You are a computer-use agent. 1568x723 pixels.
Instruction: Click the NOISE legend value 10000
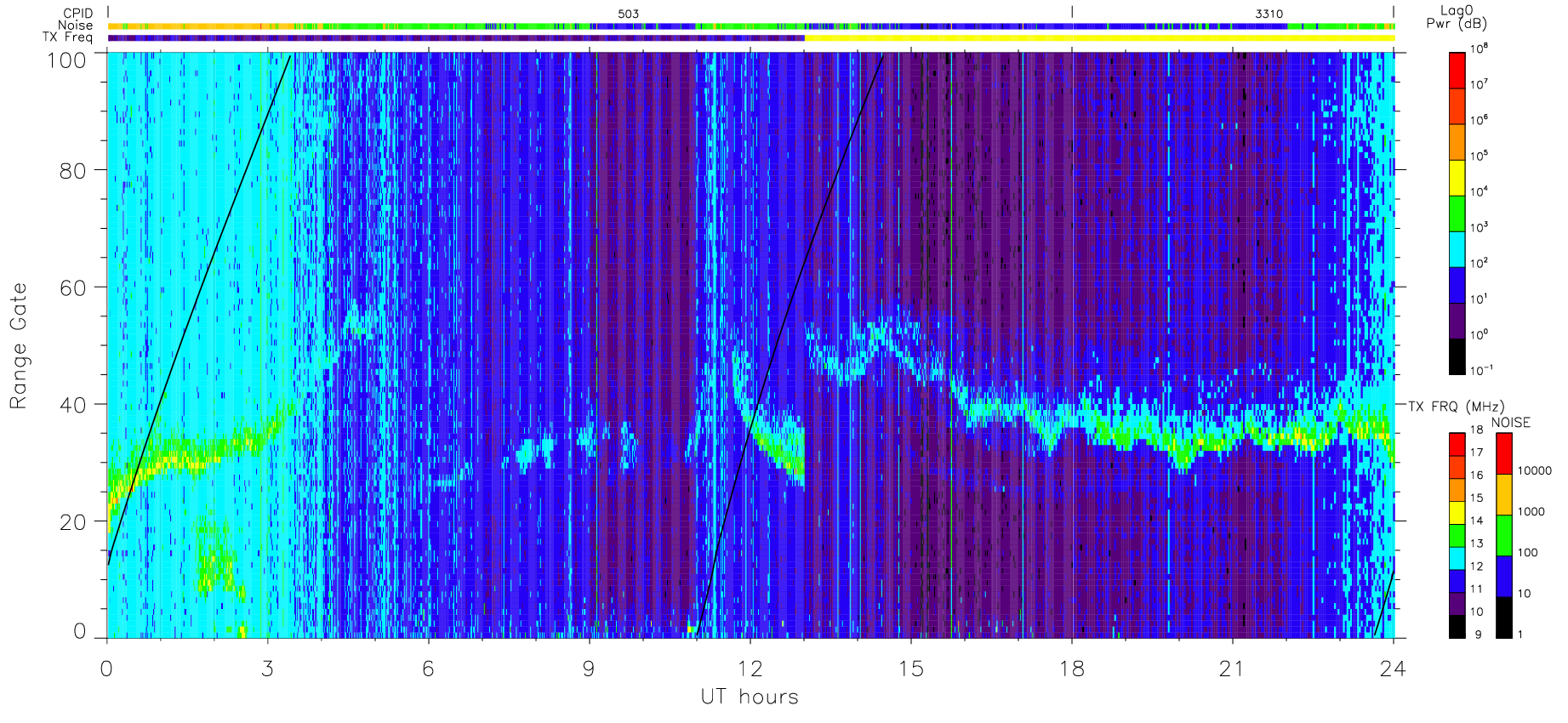(x=1535, y=470)
